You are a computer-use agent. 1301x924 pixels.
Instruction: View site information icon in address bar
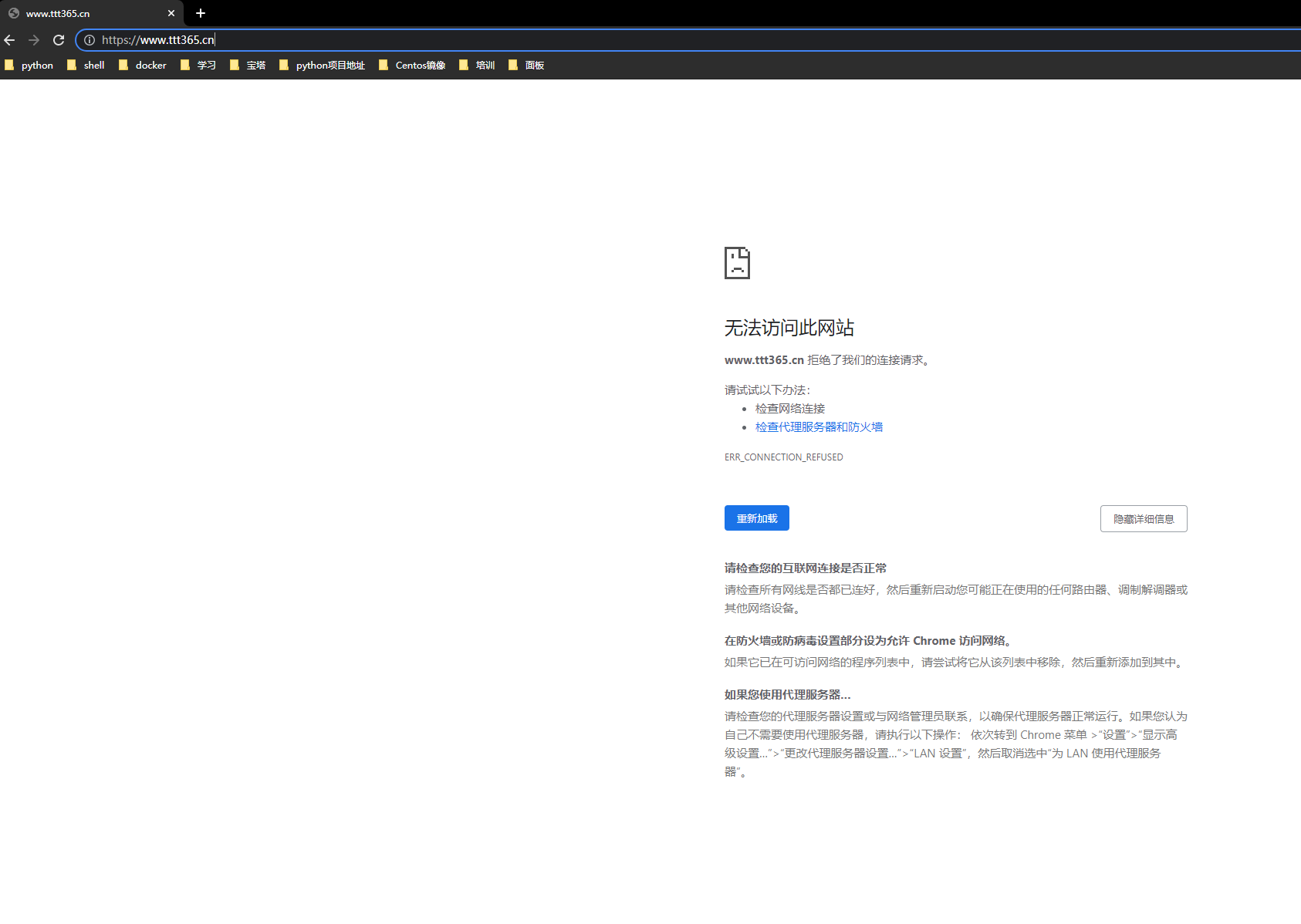tap(90, 40)
